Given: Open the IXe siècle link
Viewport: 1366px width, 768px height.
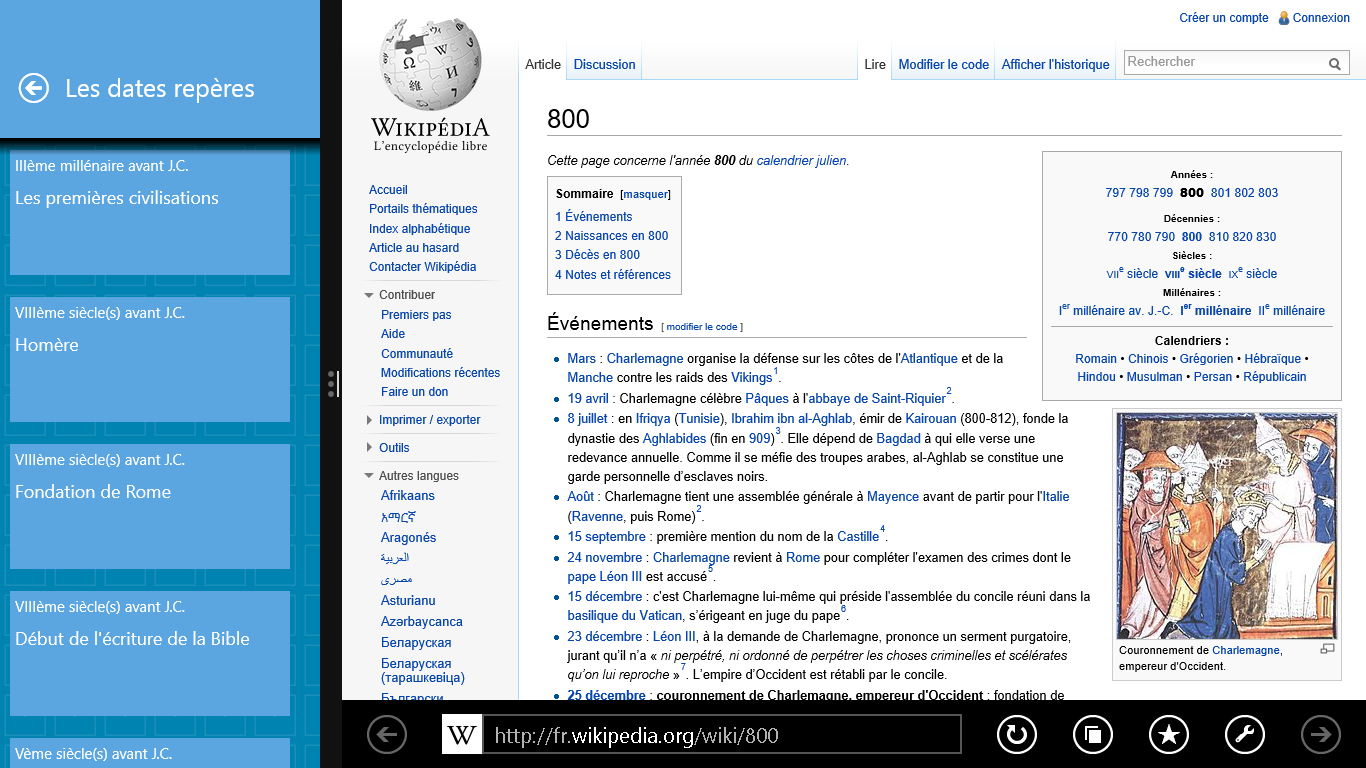Looking at the screenshot, I should (1252, 273).
